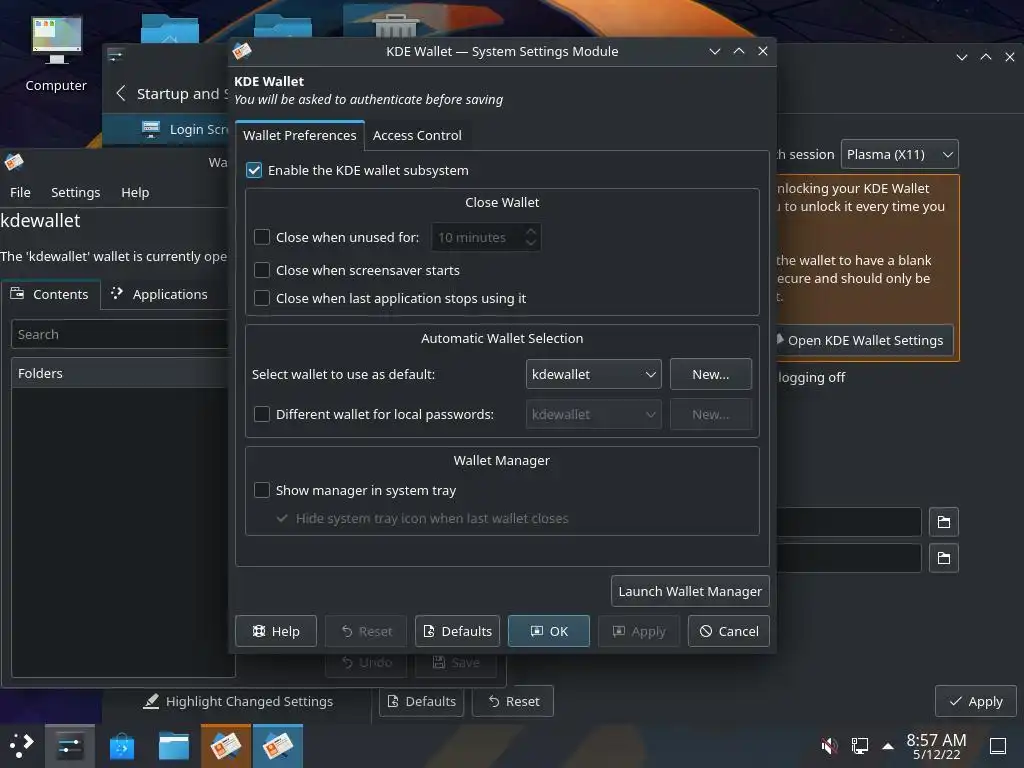The width and height of the screenshot is (1024, 768).
Task: Toggle Highlight Changed Settings
Action: pyautogui.click(x=238, y=701)
